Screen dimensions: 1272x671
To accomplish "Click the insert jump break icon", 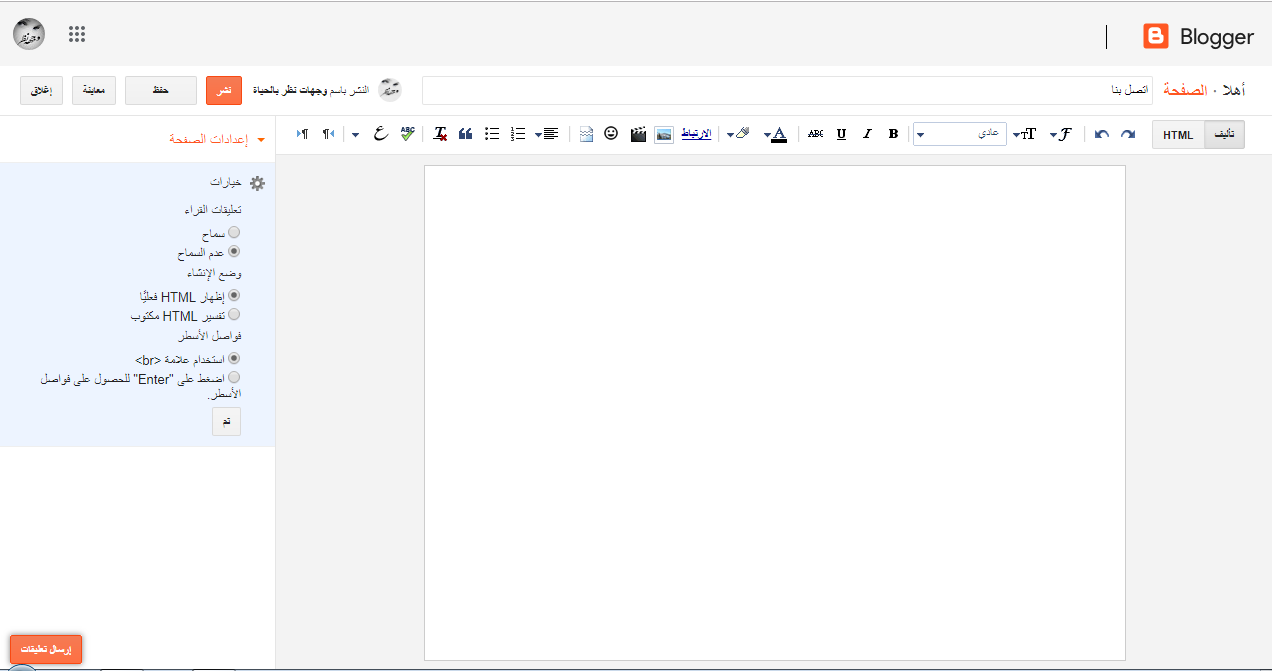I will [586, 134].
